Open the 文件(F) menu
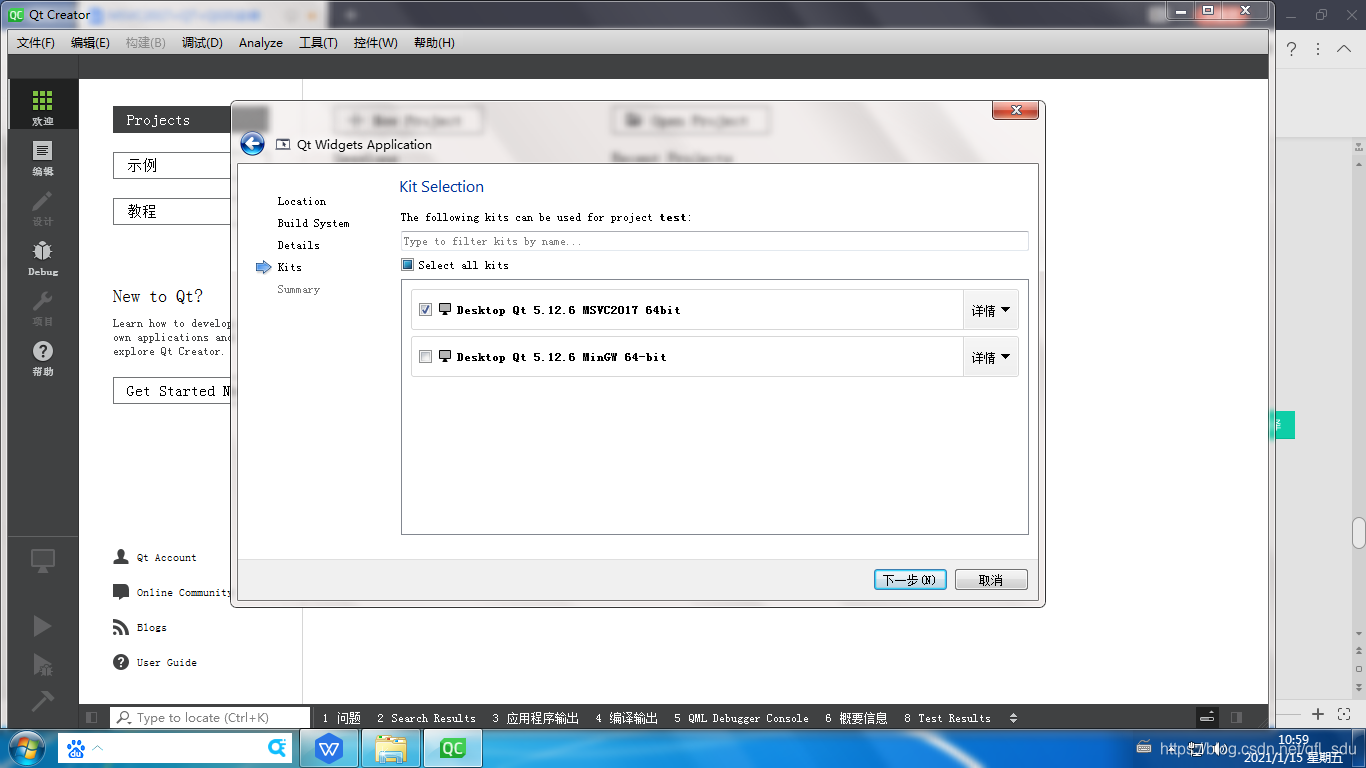 36,43
